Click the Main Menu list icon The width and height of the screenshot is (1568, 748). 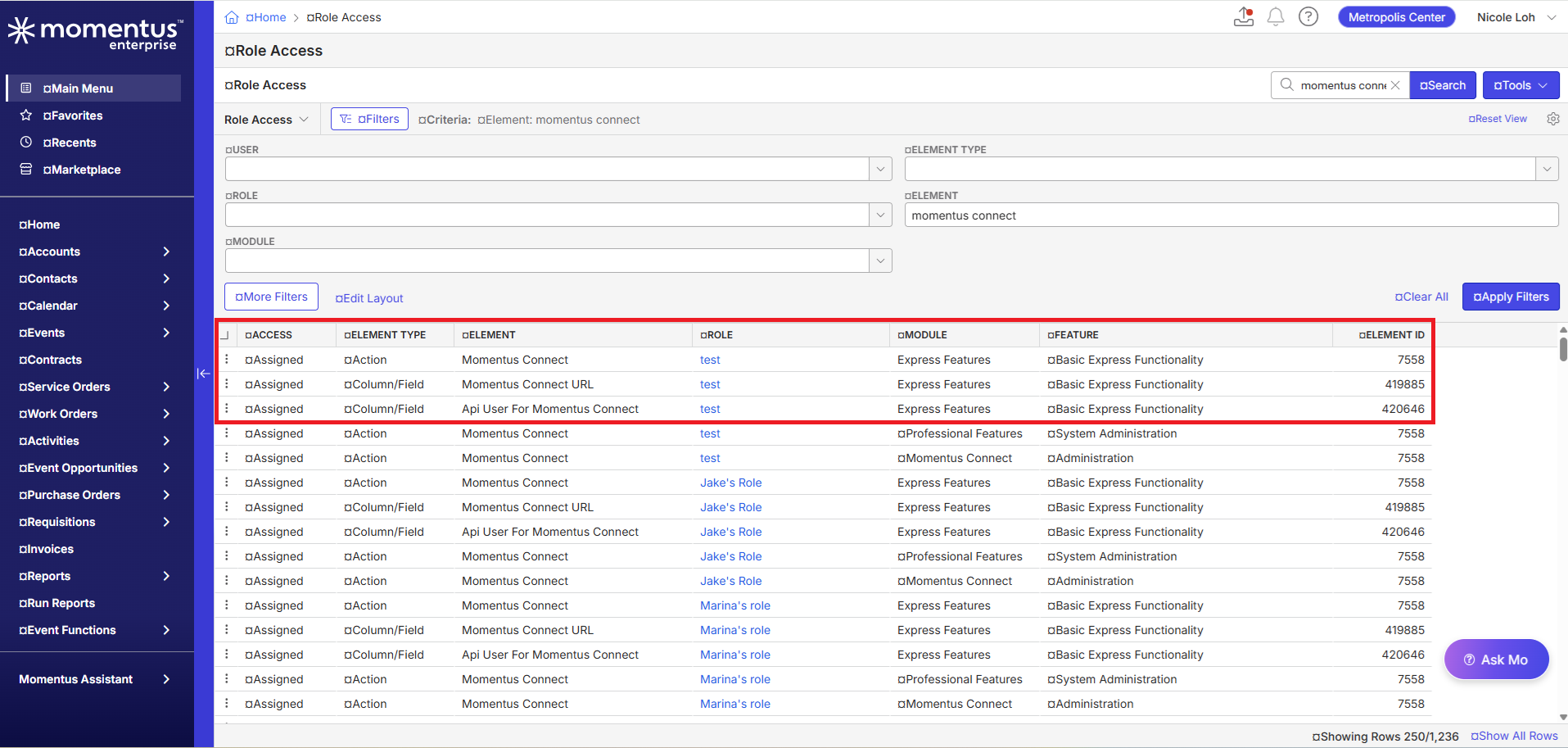pos(26,88)
